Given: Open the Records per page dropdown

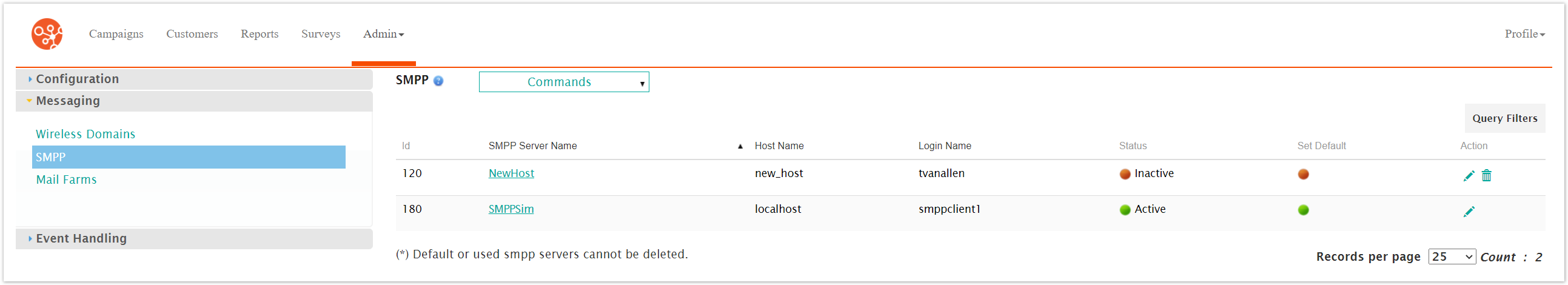Looking at the screenshot, I should coord(1452,257).
